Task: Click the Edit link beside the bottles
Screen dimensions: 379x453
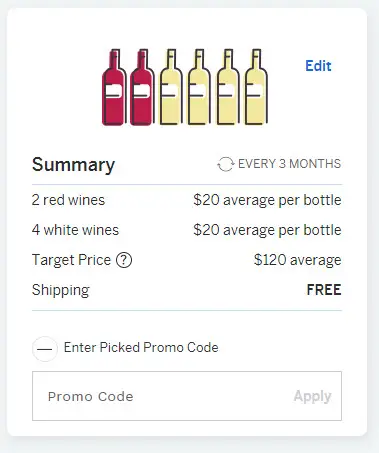Action: click(318, 66)
